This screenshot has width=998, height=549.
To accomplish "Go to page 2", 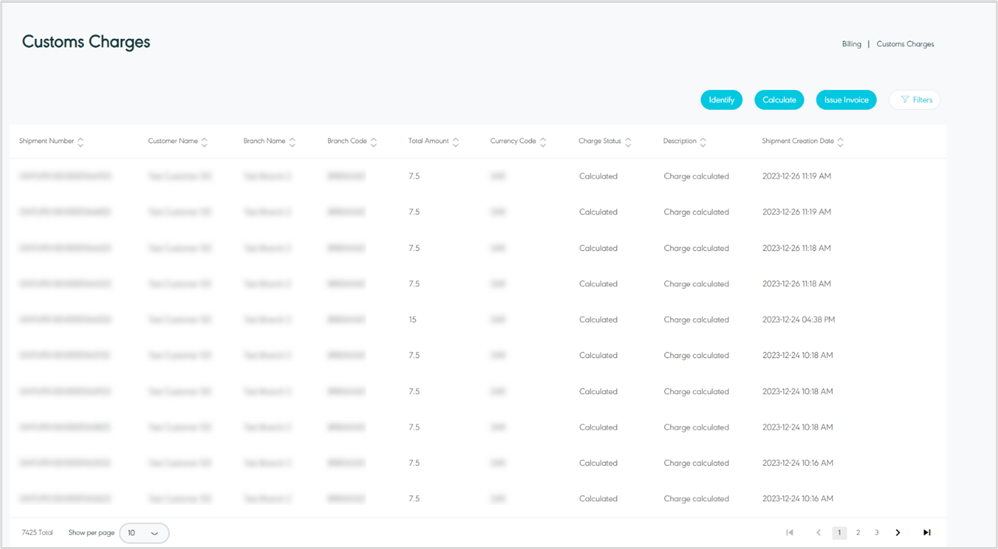I will click(858, 533).
